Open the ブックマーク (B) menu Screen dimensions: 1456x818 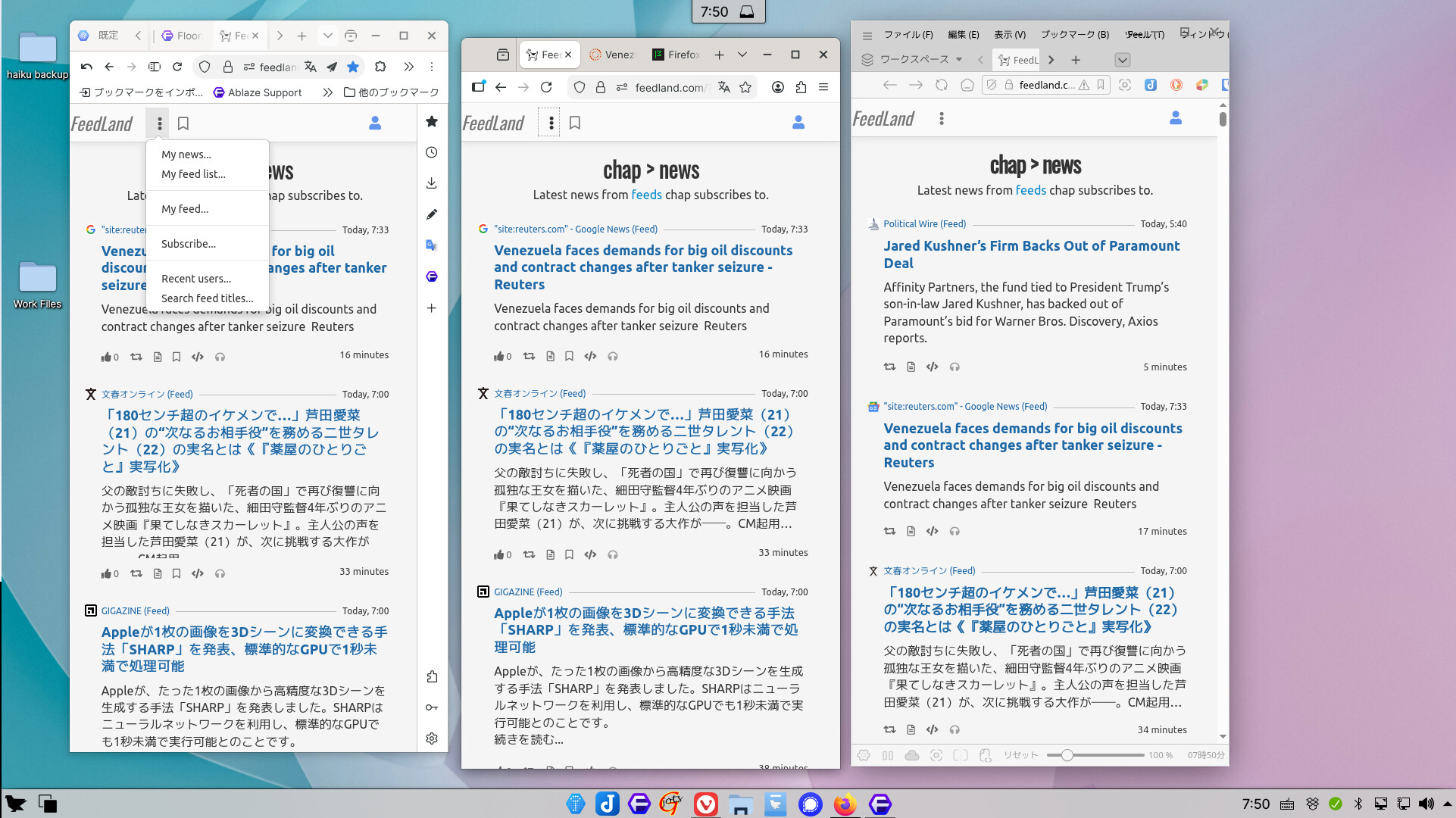click(x=1074, y=34)
